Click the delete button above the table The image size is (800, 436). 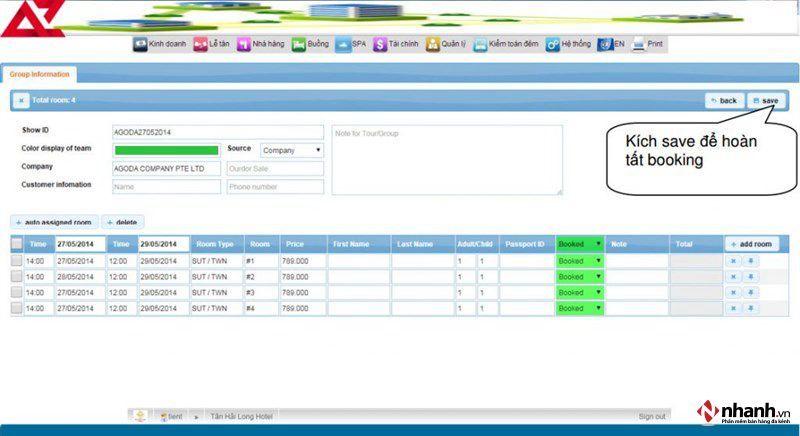(x=122, y=222)
